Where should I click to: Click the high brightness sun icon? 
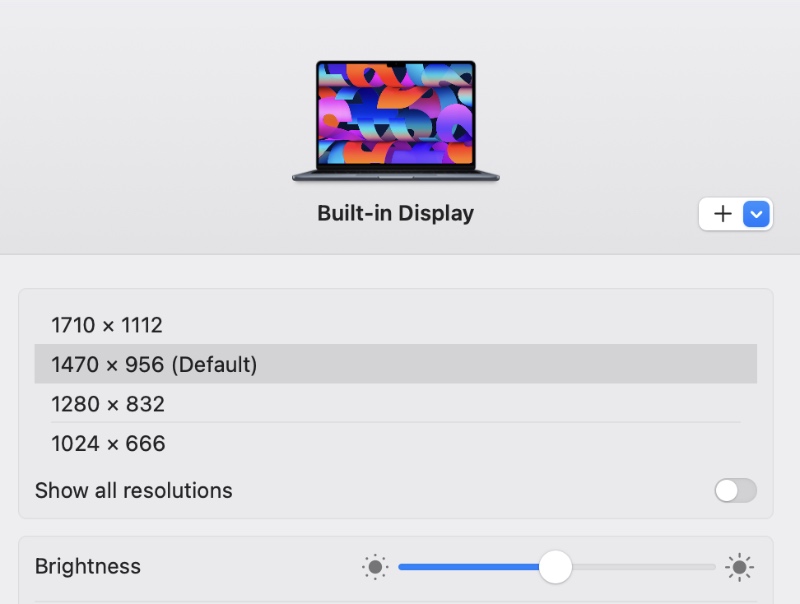(739, 568)
